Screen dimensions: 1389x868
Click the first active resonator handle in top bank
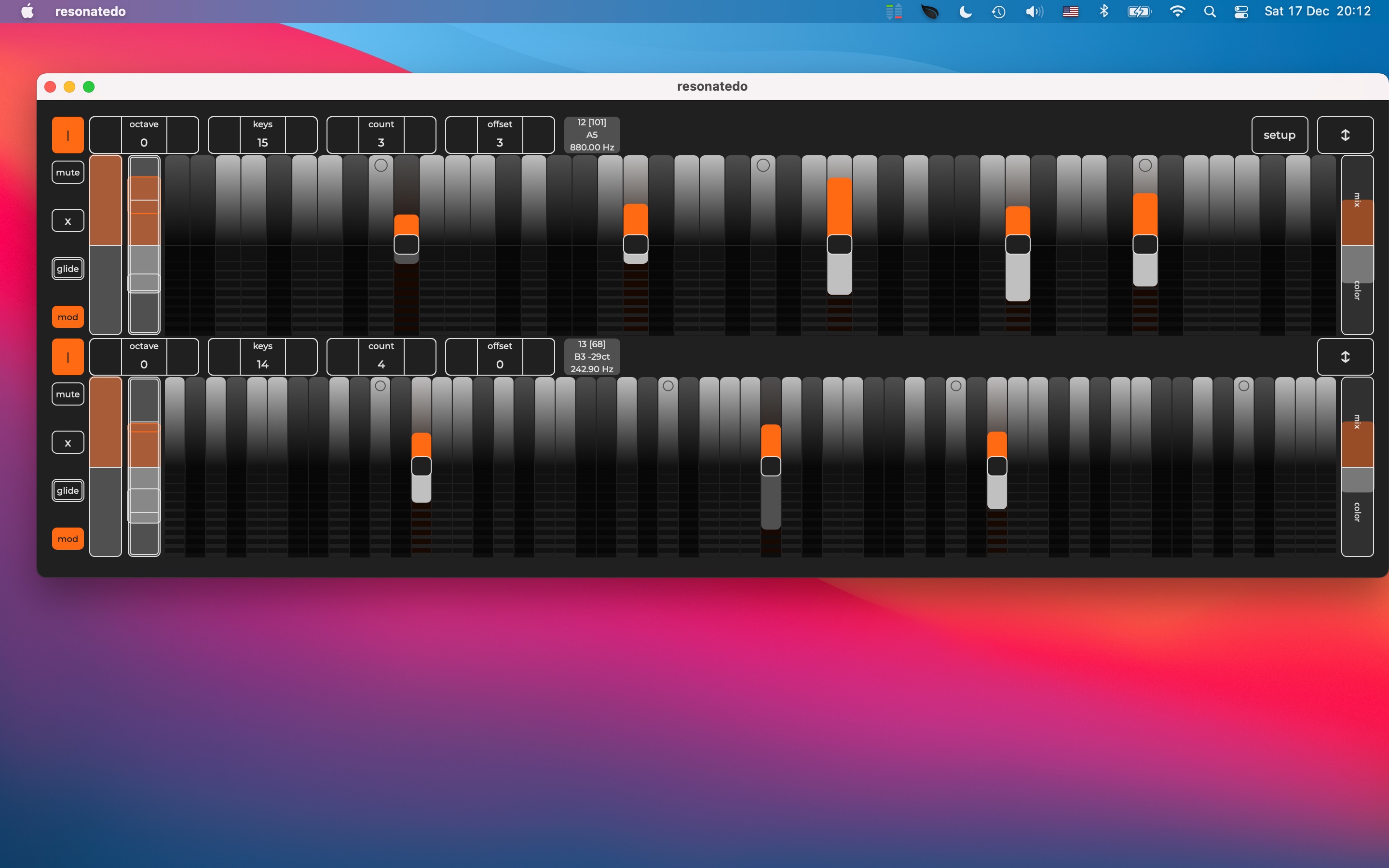pyautogui.click(x=407, y=244)
